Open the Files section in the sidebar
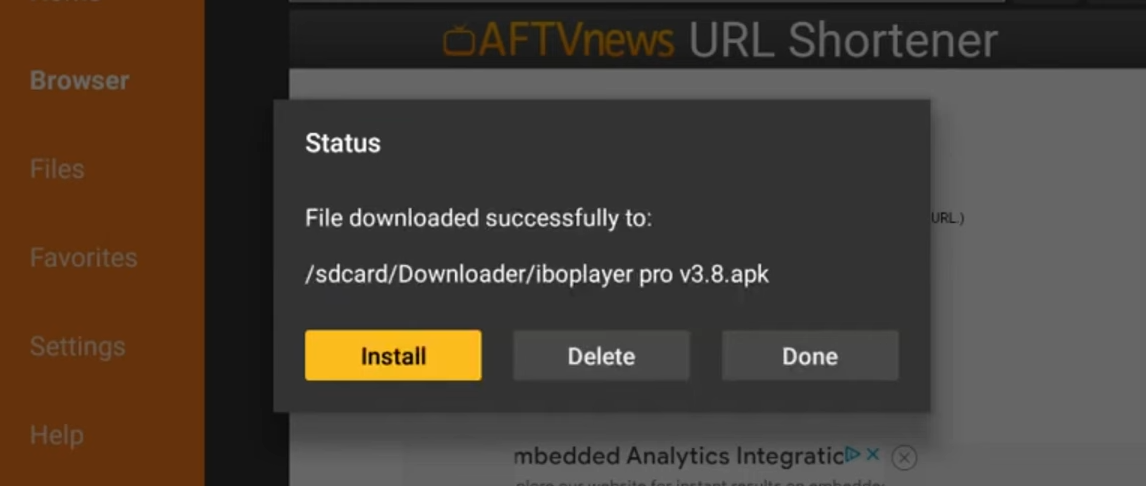Viewport: 1146px width, 486px height. [57, 170]
